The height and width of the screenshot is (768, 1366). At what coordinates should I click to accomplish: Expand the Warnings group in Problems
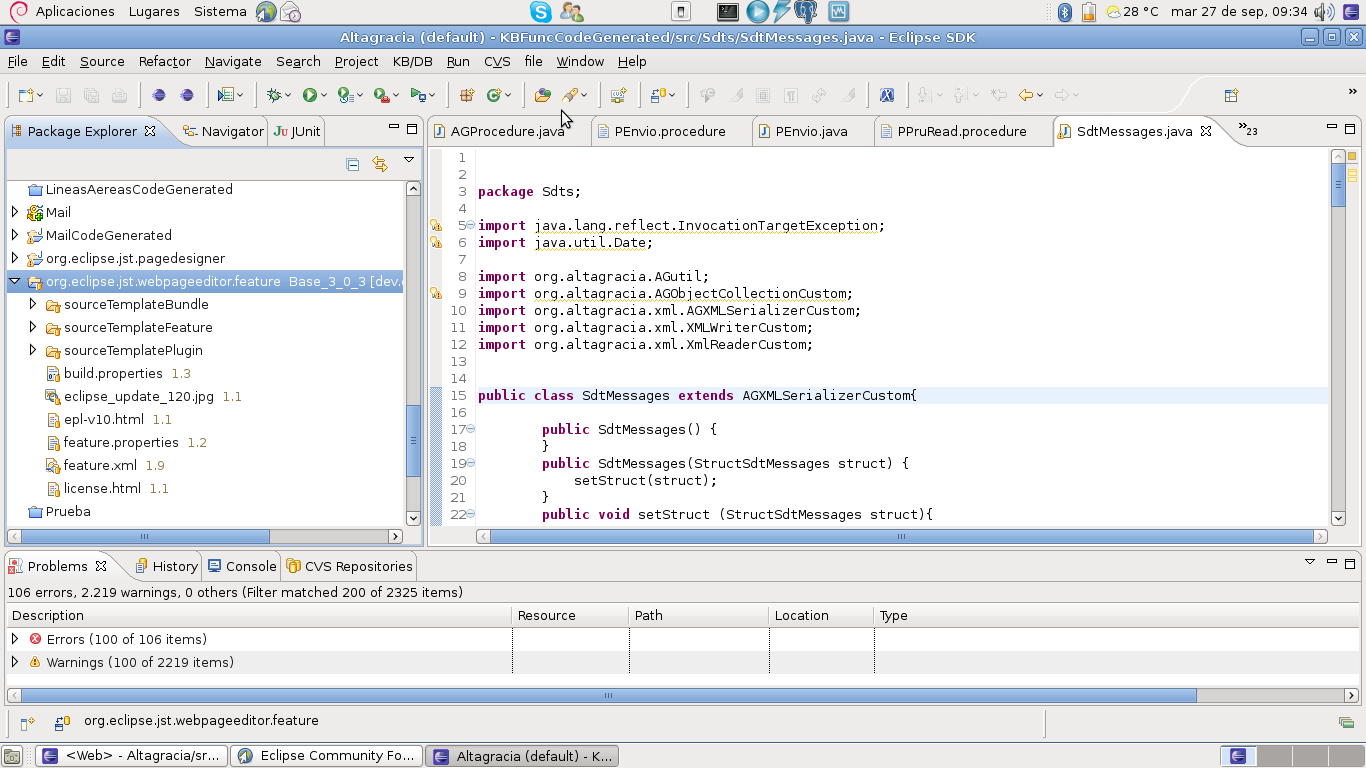pos(15,662)
